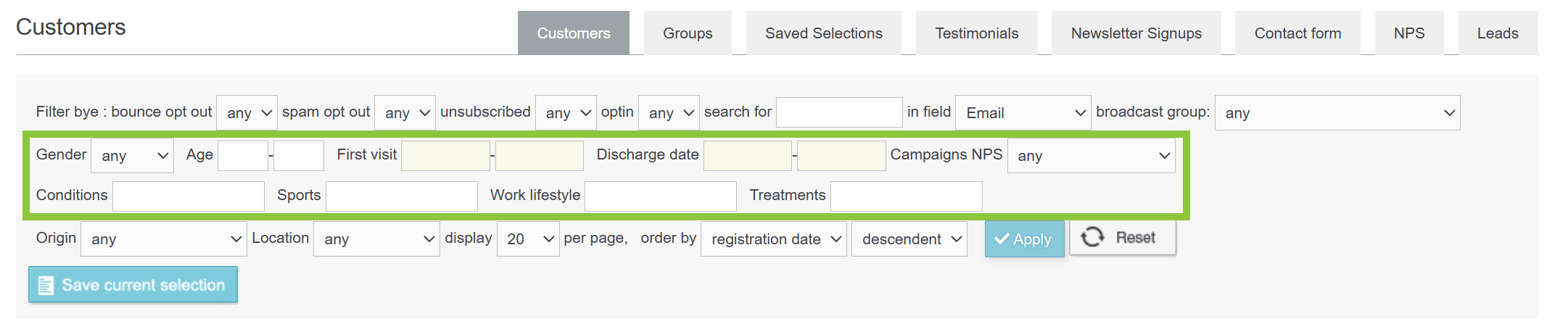The width and height of the screenshot is (1568, 332).
Task: Go to Newsletter Signups tab
Action: tap(1136, 33)
